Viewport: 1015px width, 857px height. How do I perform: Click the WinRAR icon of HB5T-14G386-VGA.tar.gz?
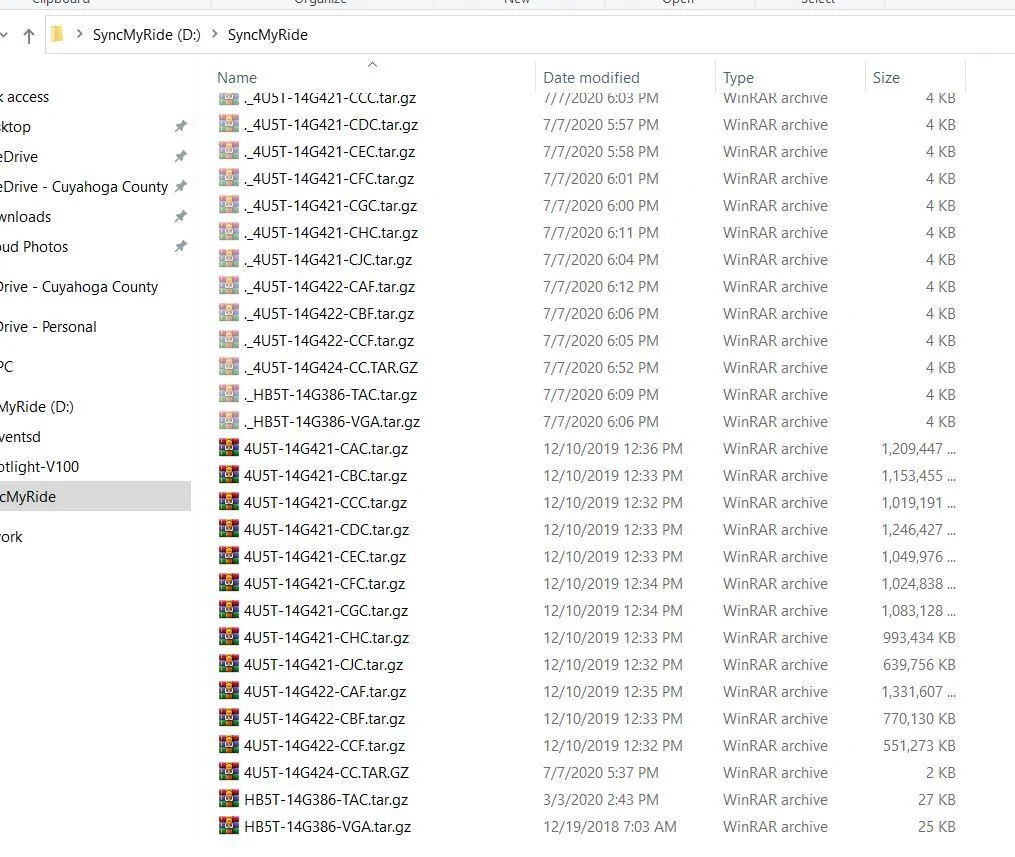tap(229, 826)
